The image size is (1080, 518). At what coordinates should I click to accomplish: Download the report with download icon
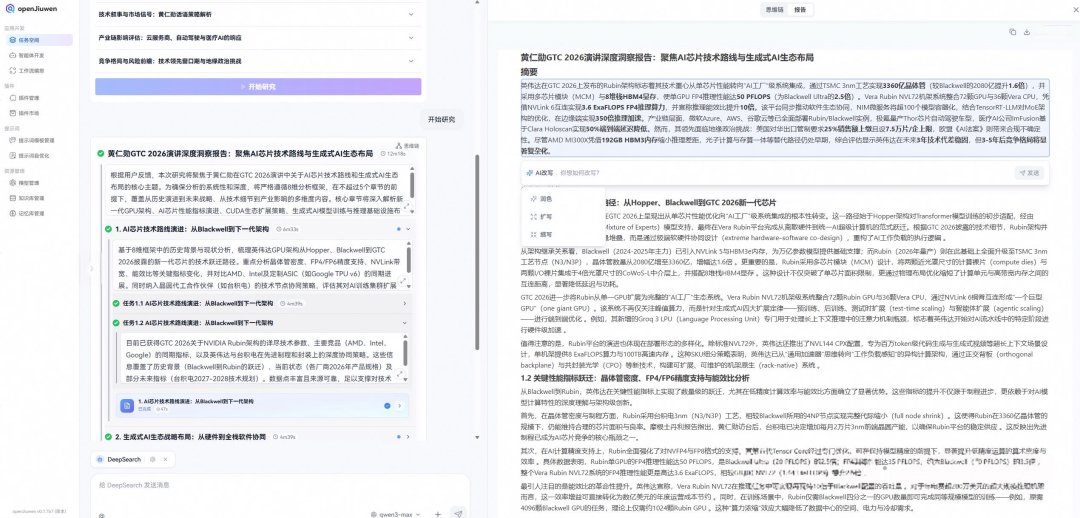[x=1026, y=32]
